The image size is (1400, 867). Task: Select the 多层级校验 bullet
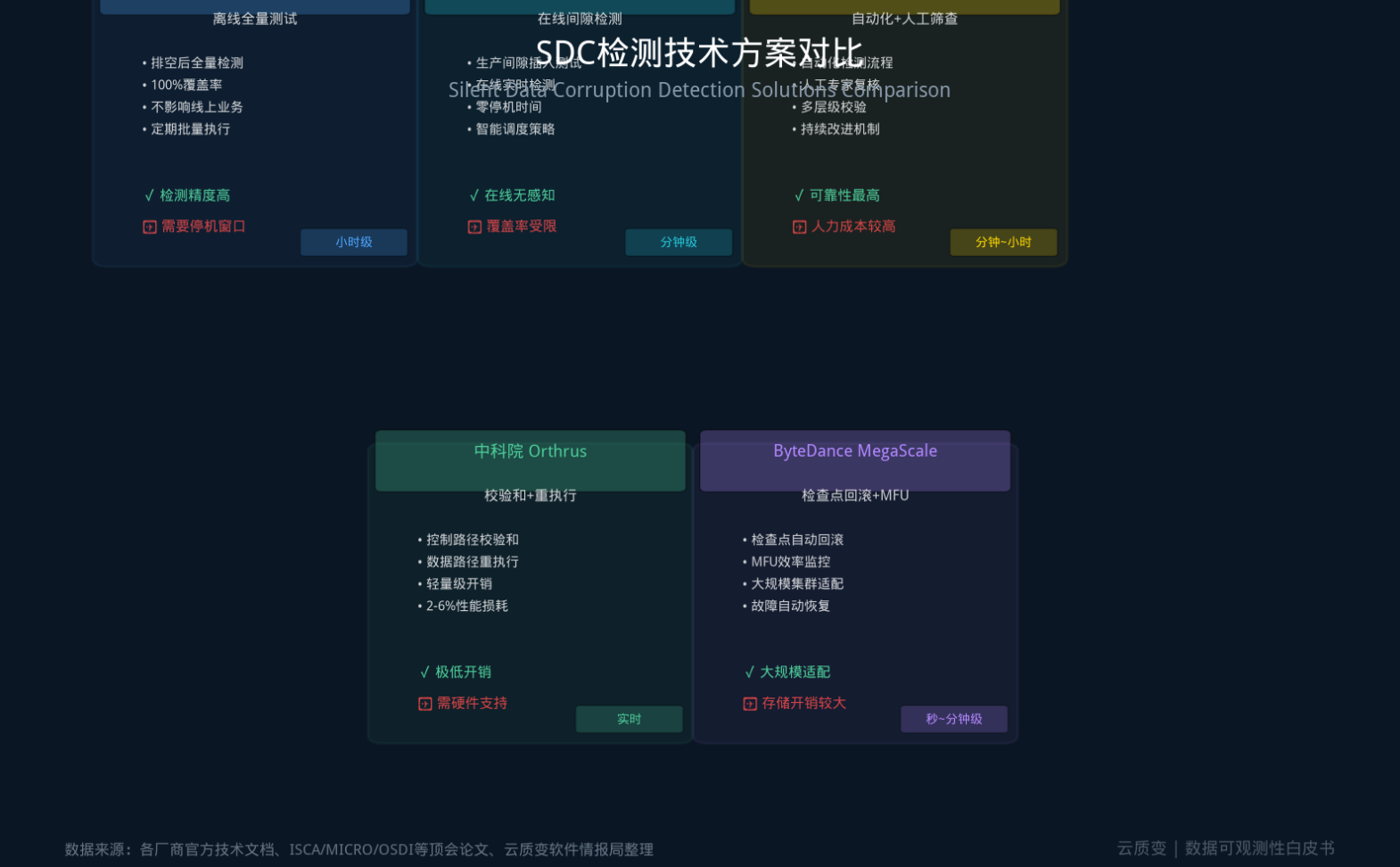(x=829, y=107)
